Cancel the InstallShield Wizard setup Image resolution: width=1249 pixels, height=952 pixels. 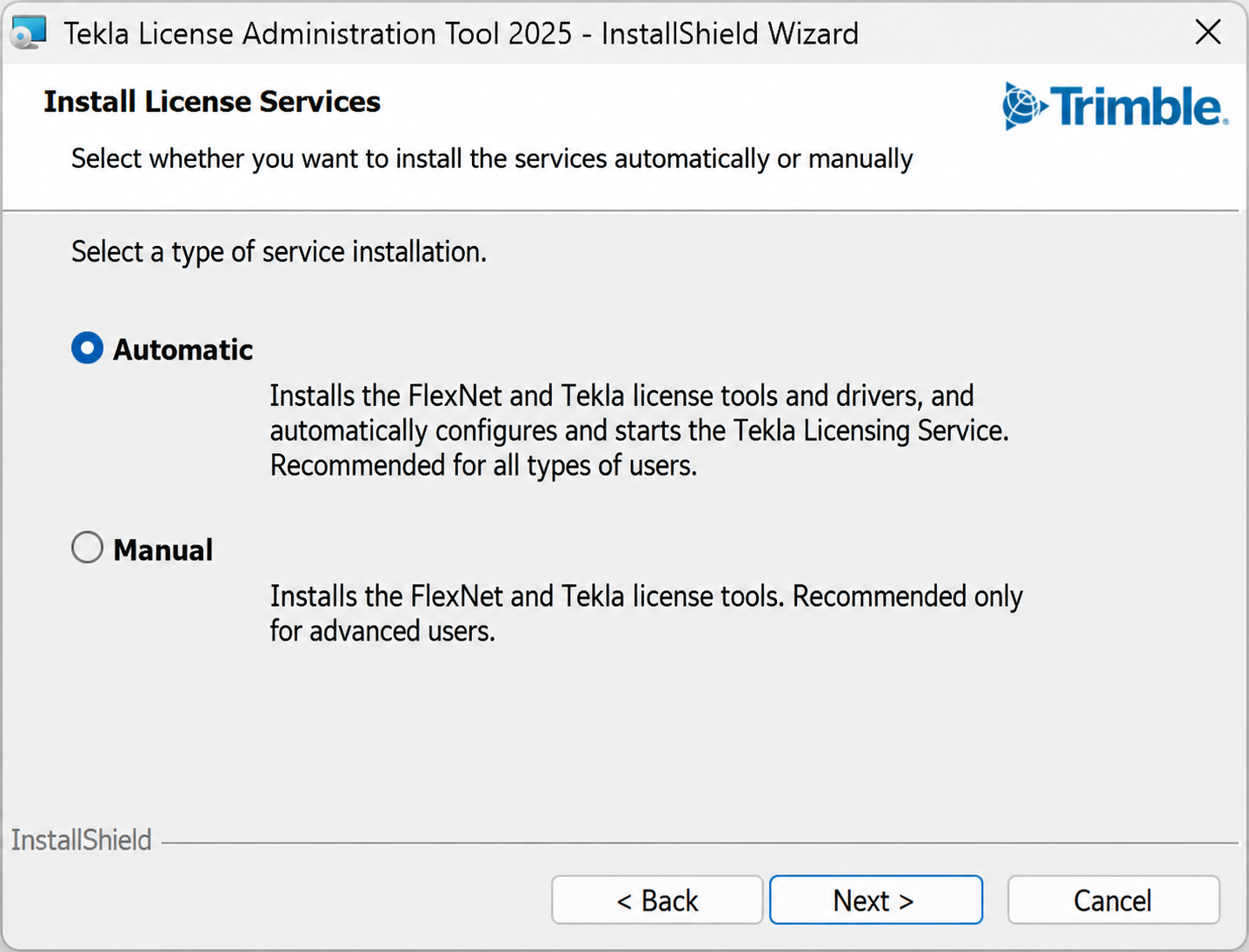1113,900
